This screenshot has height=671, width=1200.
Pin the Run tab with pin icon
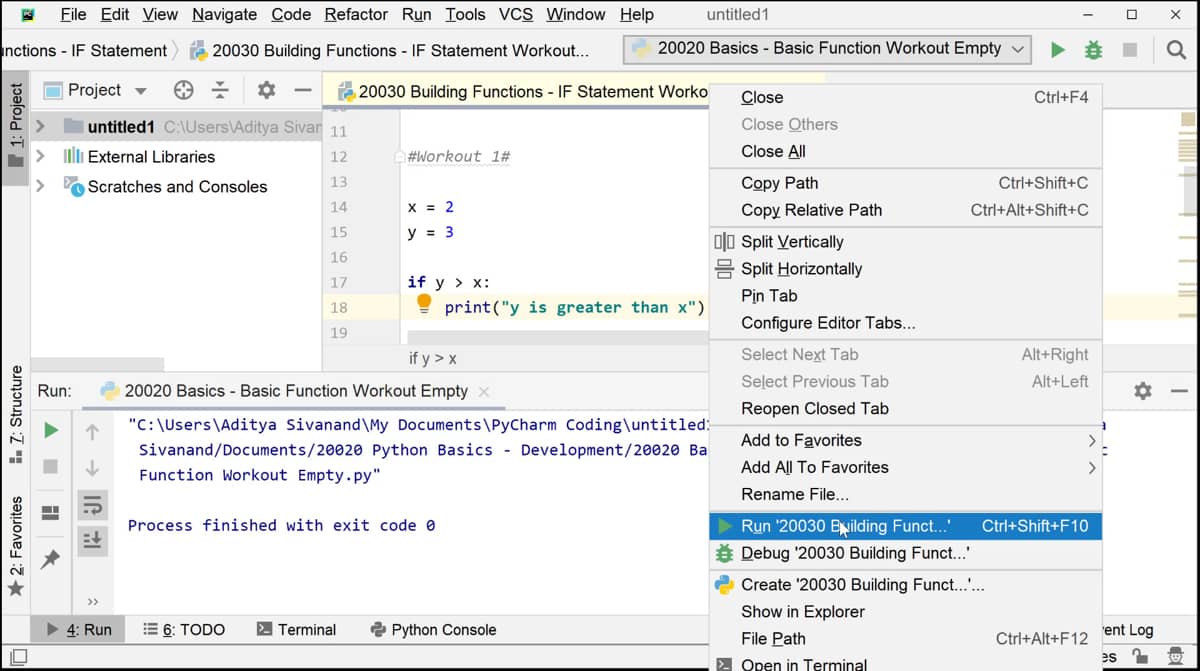pos(51,559)
